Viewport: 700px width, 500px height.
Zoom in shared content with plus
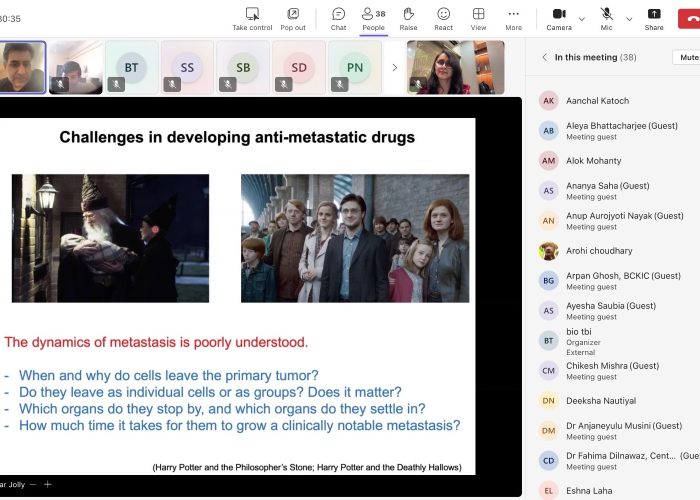click(48, 484)
